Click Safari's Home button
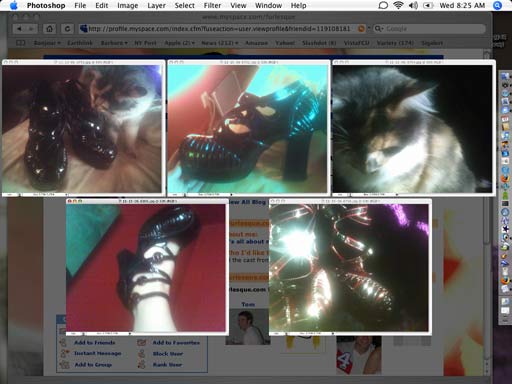The height and width of the screenshot is (384, 512). (x=49, y=29)
